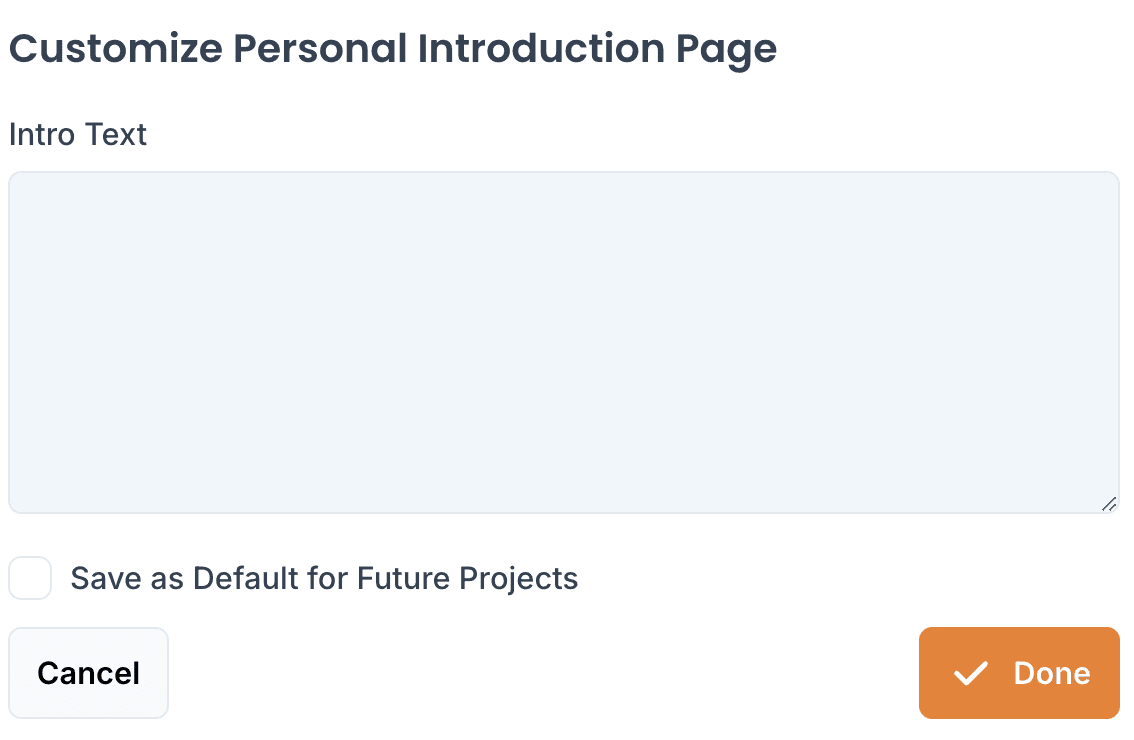Enable Save as Default for Future Projects
This screenshot has height=740, width=1134.
(30, 578)
